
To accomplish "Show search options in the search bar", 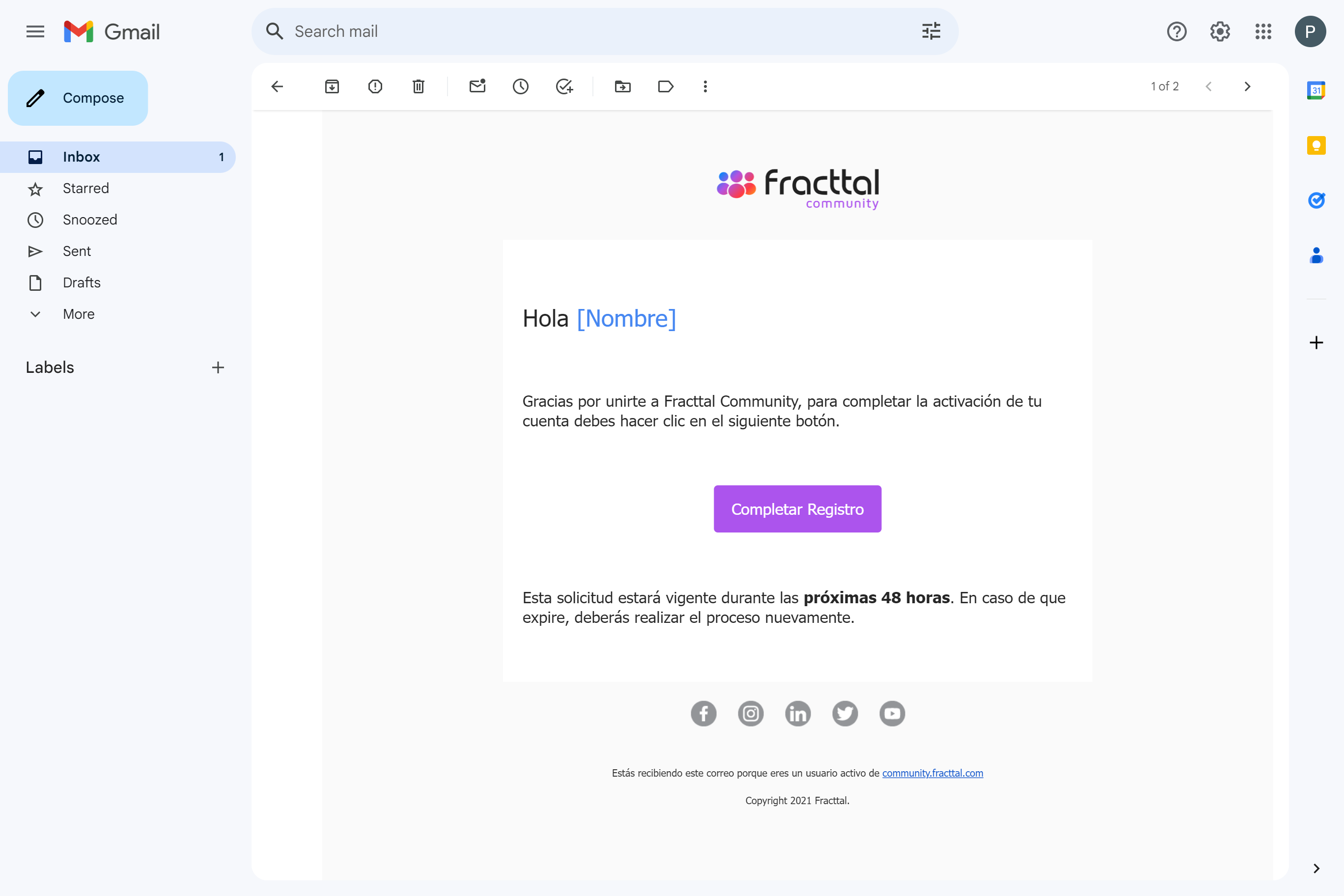I will pos(931,31).
